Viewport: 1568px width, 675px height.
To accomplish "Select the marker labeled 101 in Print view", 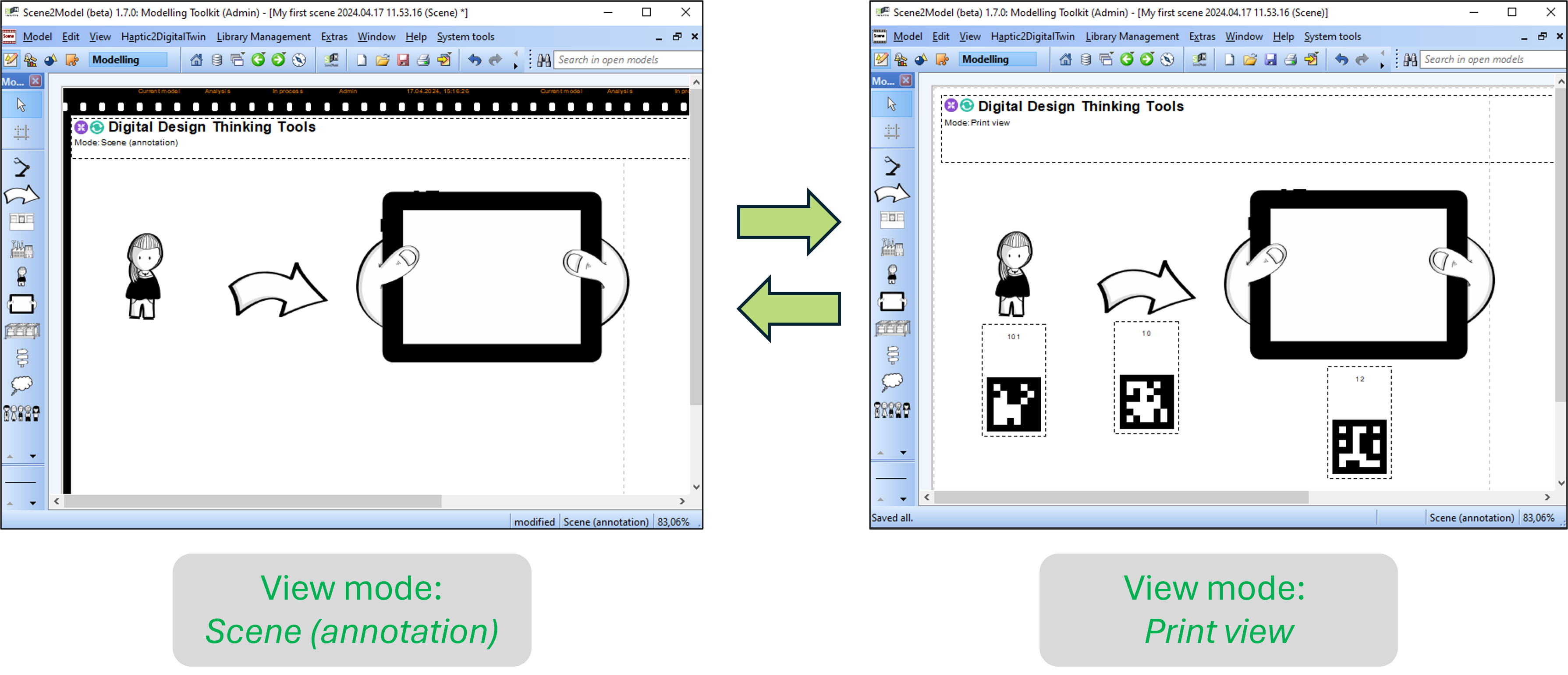I will [1014, 380].
